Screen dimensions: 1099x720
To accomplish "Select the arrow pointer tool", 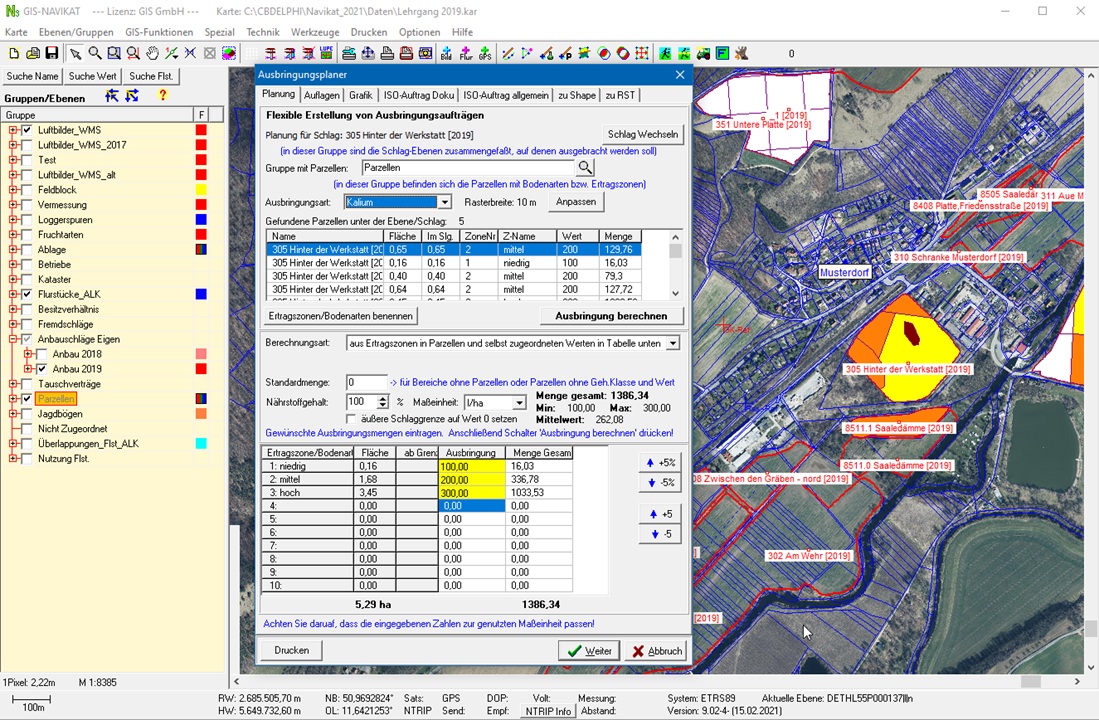I will pyautogui.click(x=75, y=53).
